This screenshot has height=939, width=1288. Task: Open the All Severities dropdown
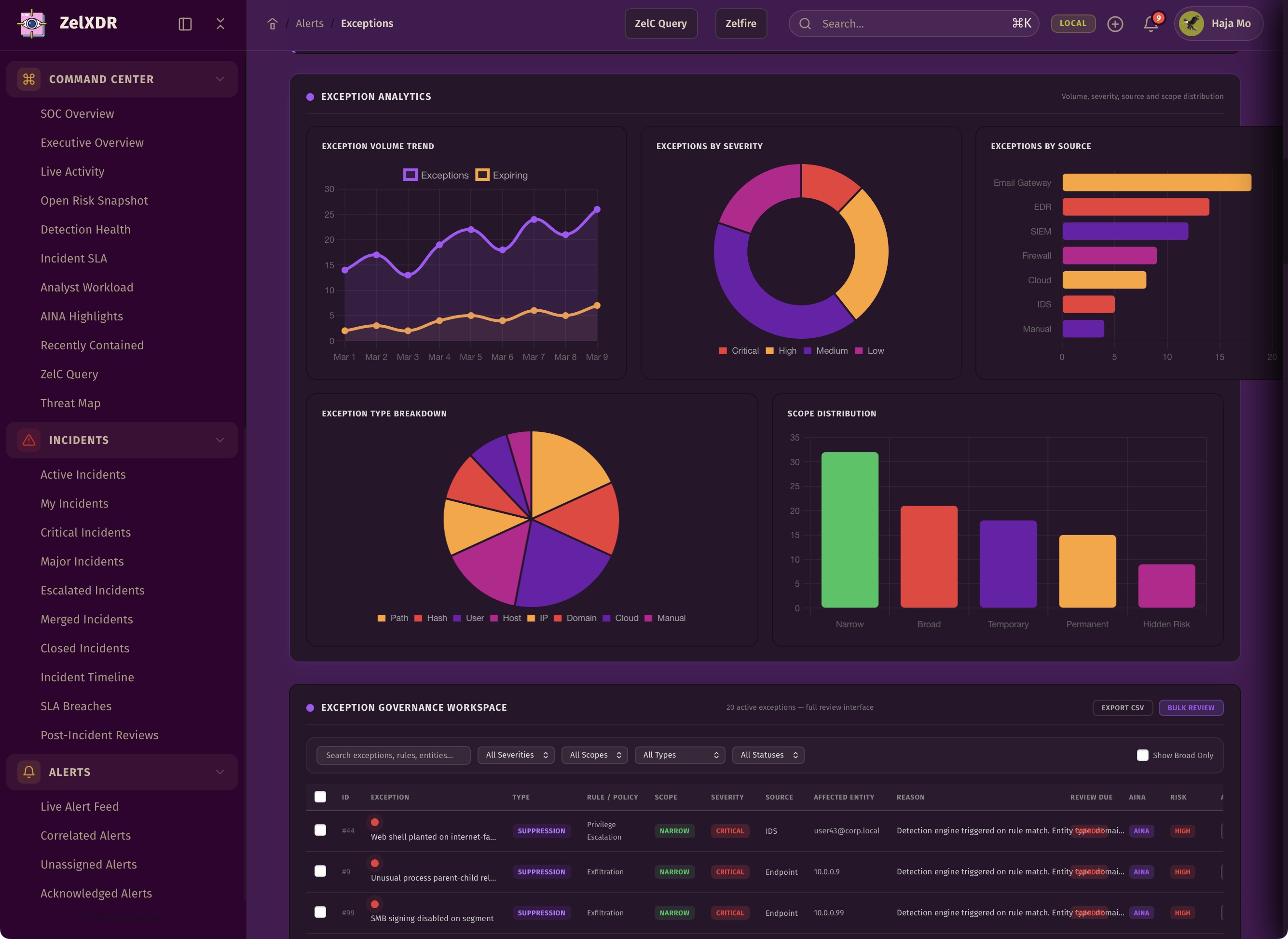[516, 755]
